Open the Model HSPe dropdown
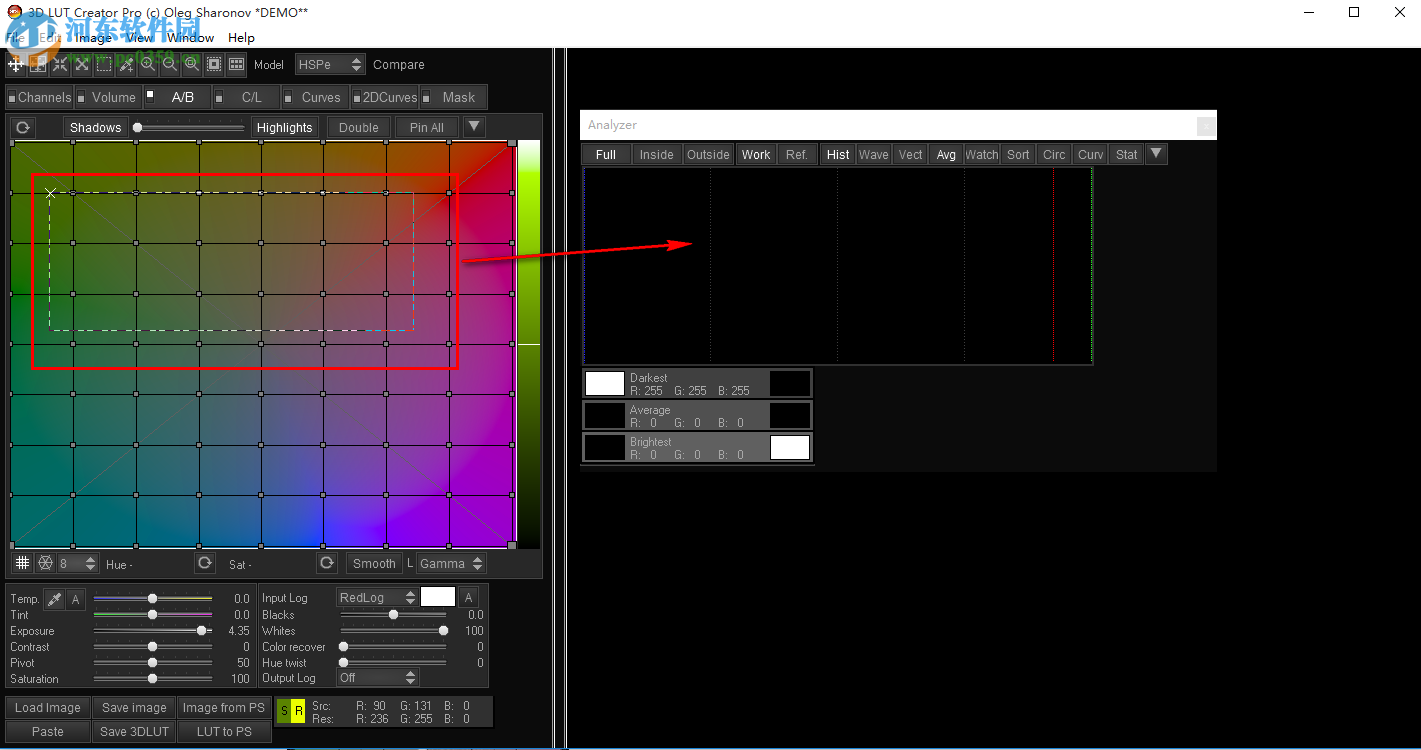Image resolution: width=1421 pixels, height=750 pixels. click(x=330, y=64)
